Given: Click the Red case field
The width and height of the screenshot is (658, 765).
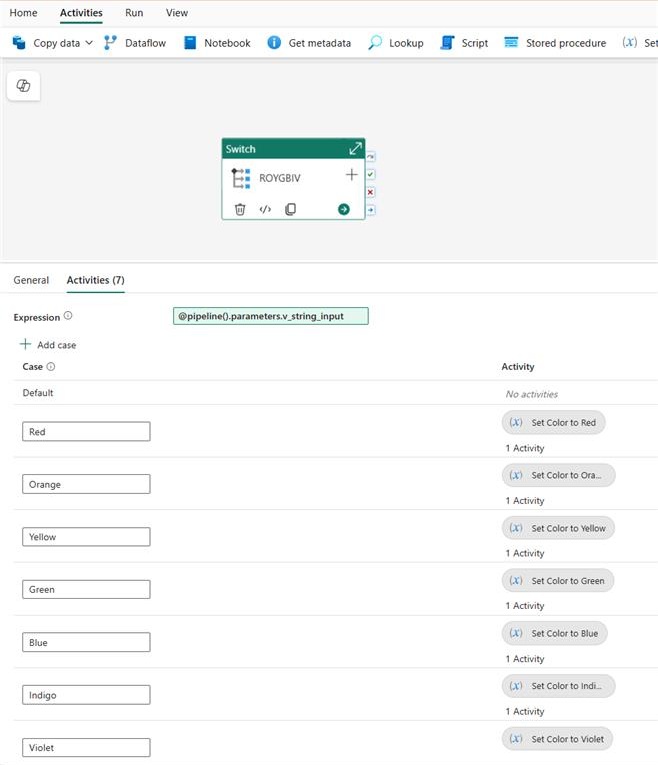Looking at the screenshot, I should (x=86, y=432).
